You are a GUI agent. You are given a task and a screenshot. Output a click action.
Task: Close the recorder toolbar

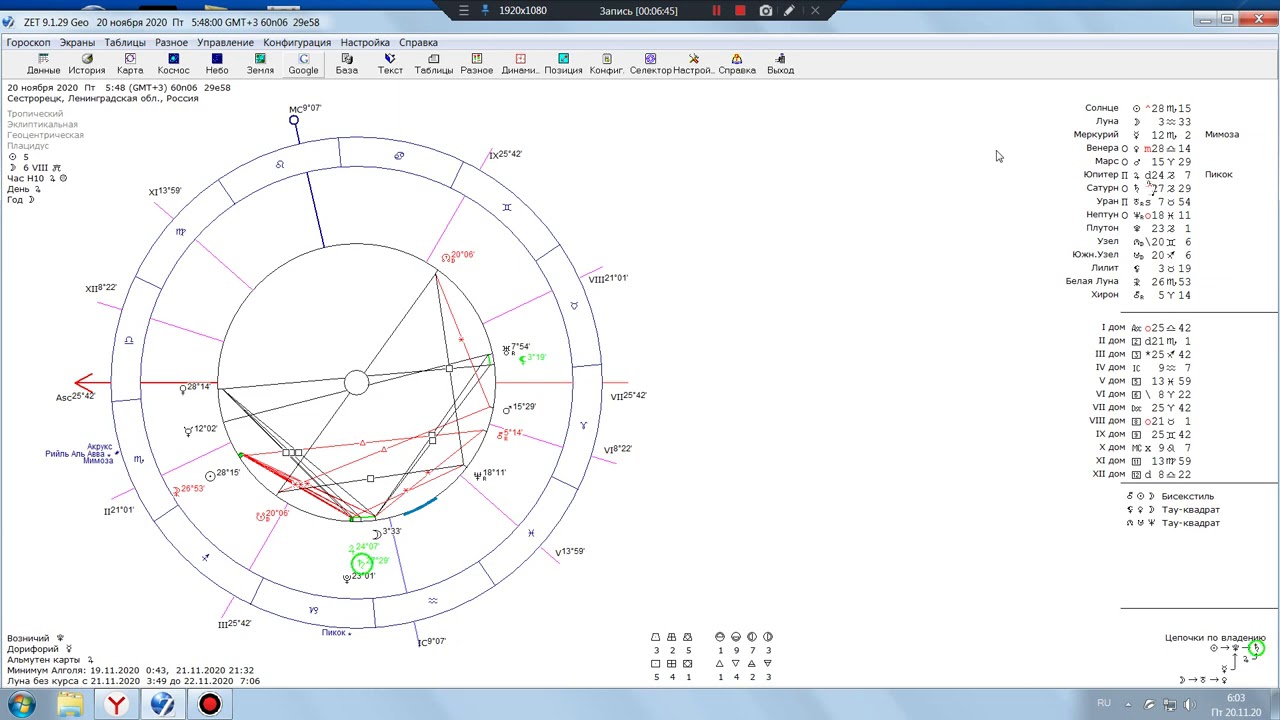click(815, 10)
